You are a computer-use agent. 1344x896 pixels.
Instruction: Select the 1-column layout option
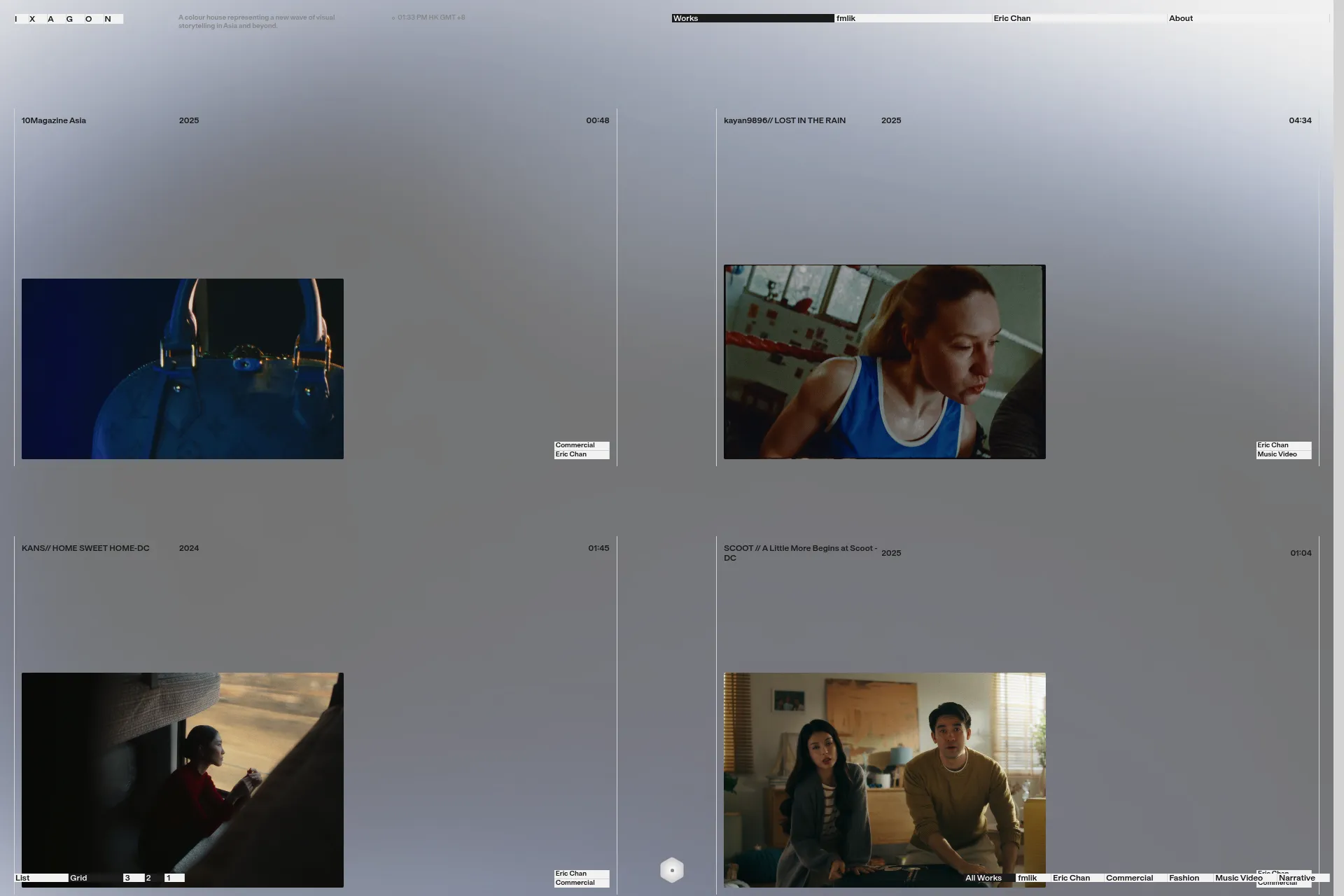168,878
